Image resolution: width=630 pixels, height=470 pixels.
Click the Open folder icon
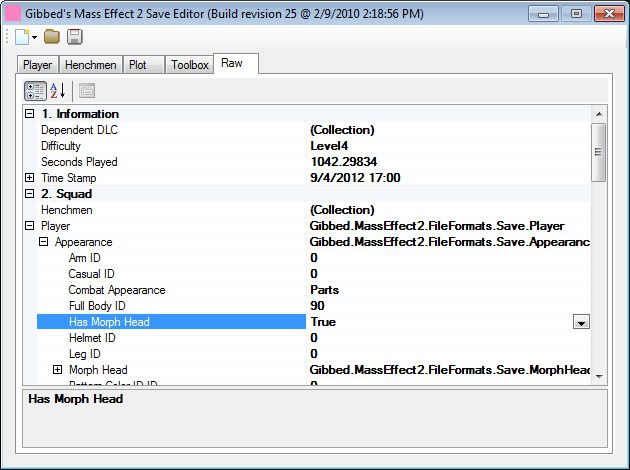52,37
